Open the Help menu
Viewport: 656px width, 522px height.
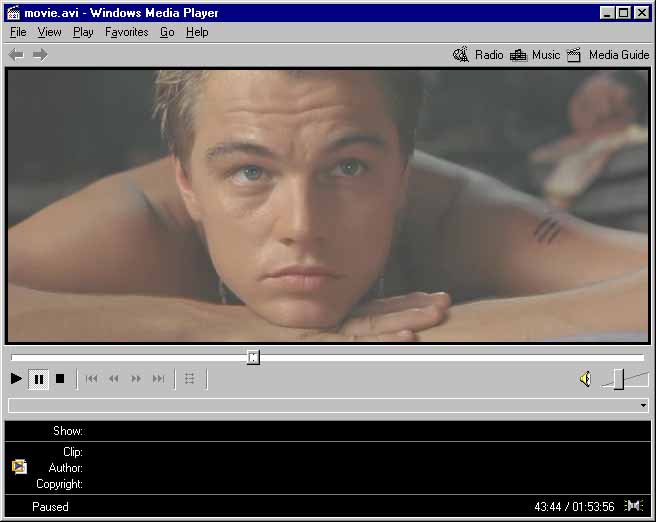197,32
